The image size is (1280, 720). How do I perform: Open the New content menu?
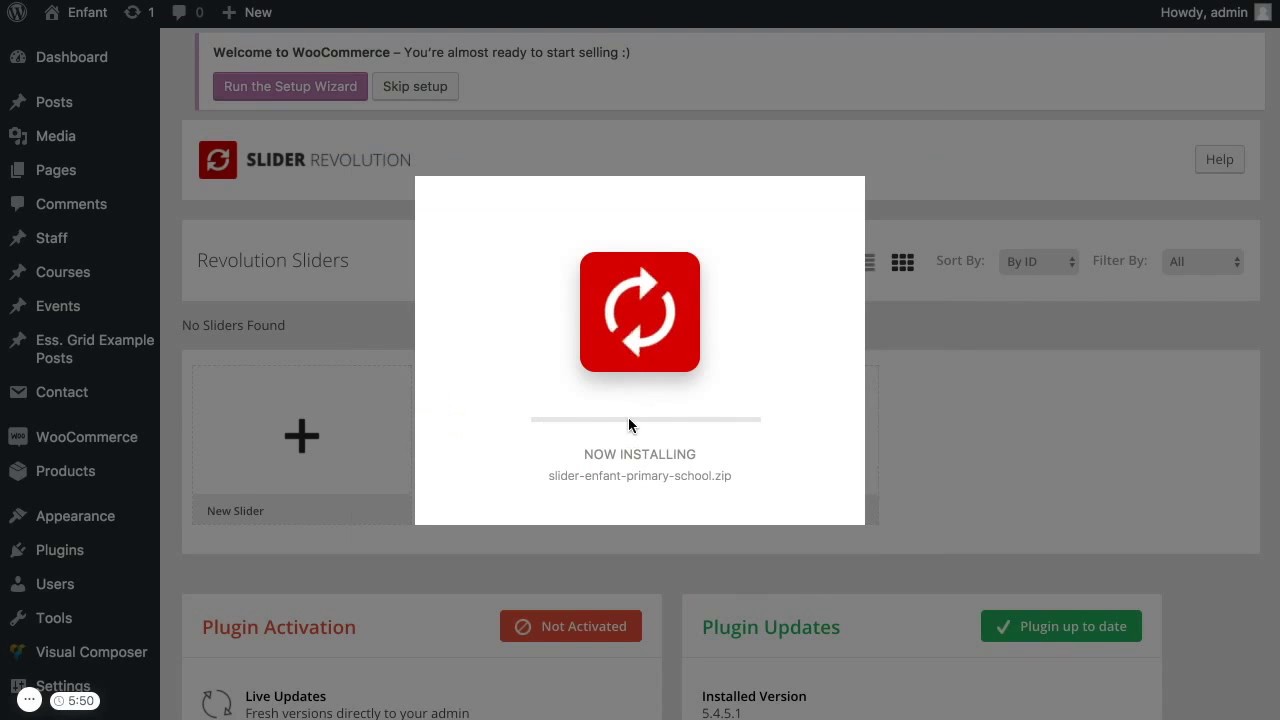(x=247, y=12)
